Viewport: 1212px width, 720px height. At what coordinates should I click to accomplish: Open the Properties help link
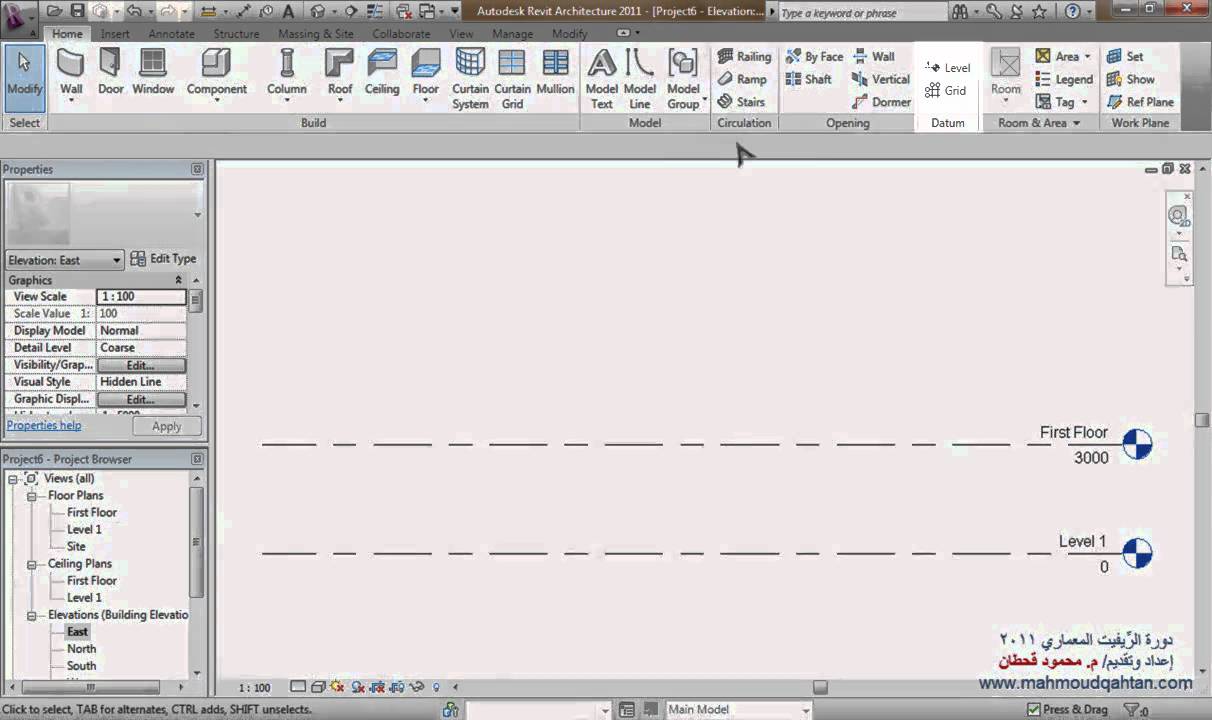(x=44, y=425)
